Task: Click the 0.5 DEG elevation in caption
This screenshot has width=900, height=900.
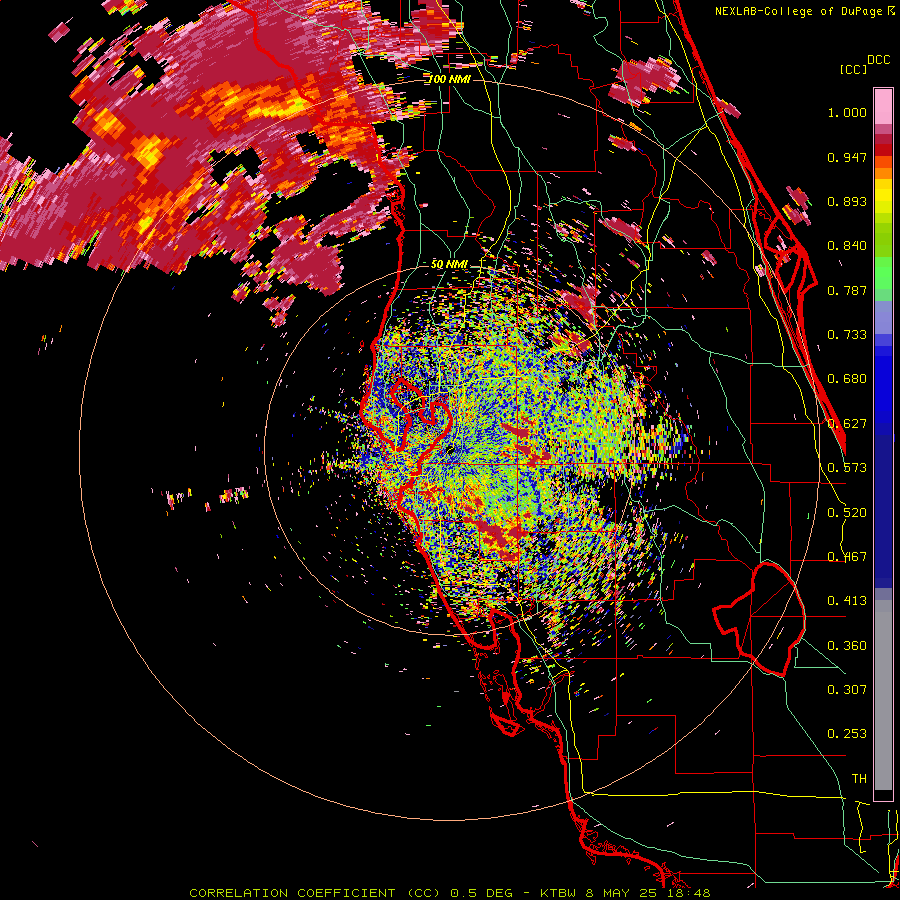Action: tap(482, 893)
